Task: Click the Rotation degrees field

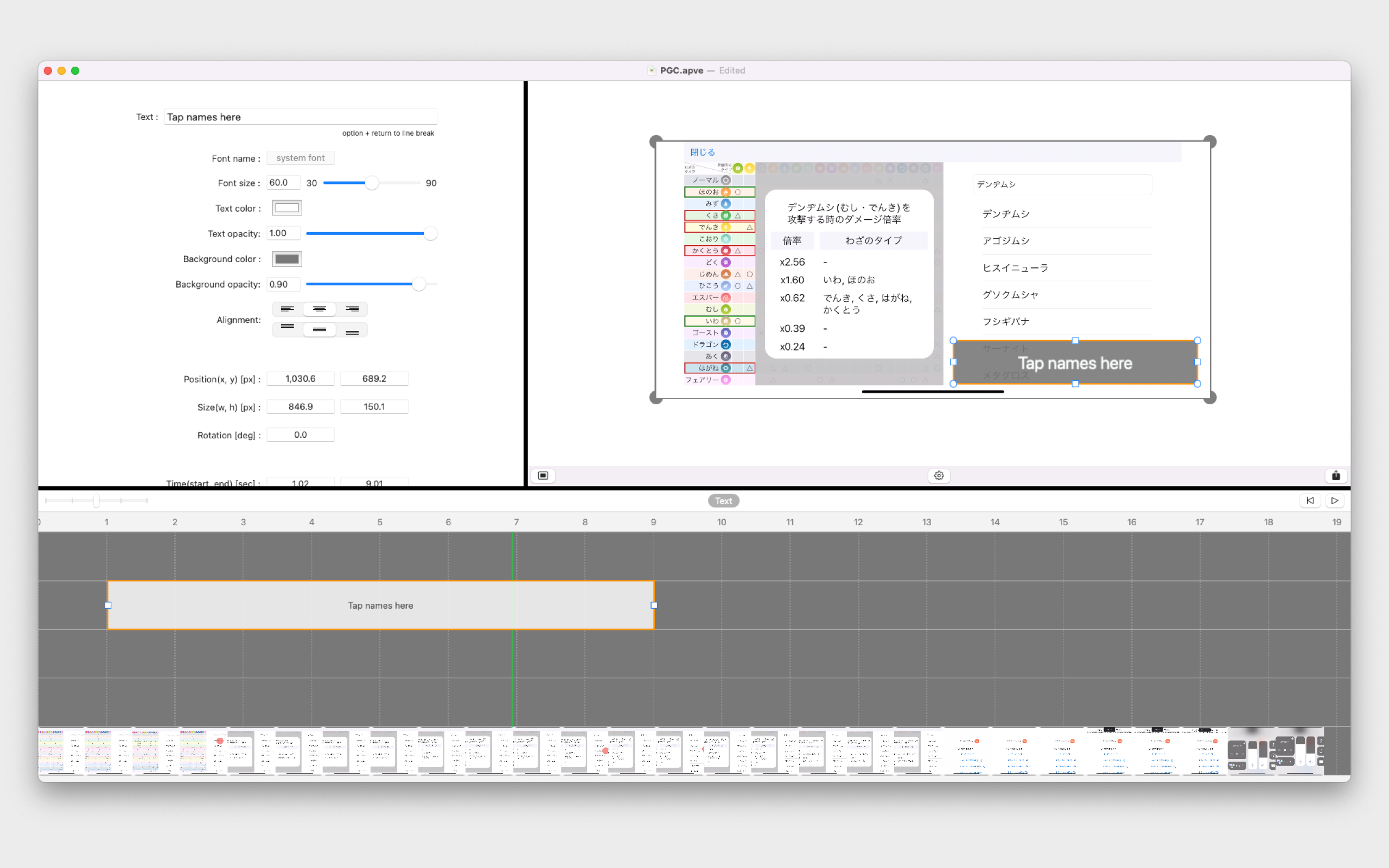Action: tap(300, 435)
